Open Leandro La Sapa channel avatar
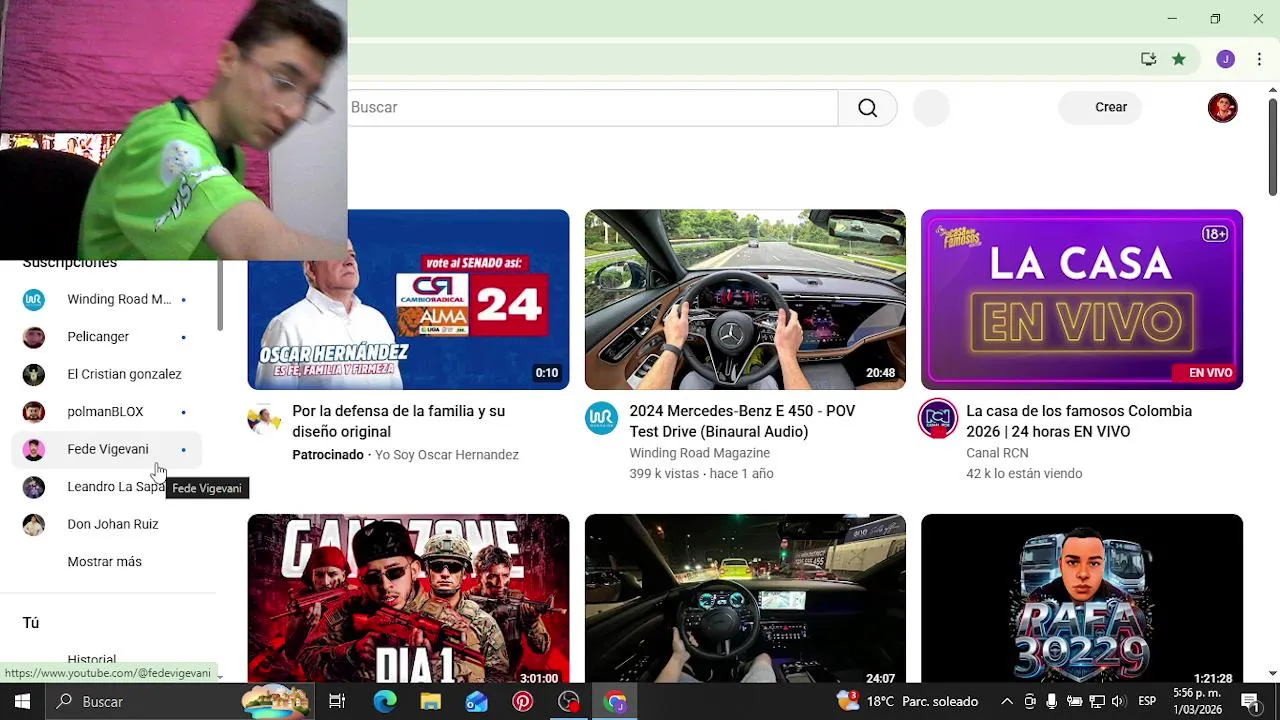1280x720 pixels. pyautogui.click(x=34, y=487)
